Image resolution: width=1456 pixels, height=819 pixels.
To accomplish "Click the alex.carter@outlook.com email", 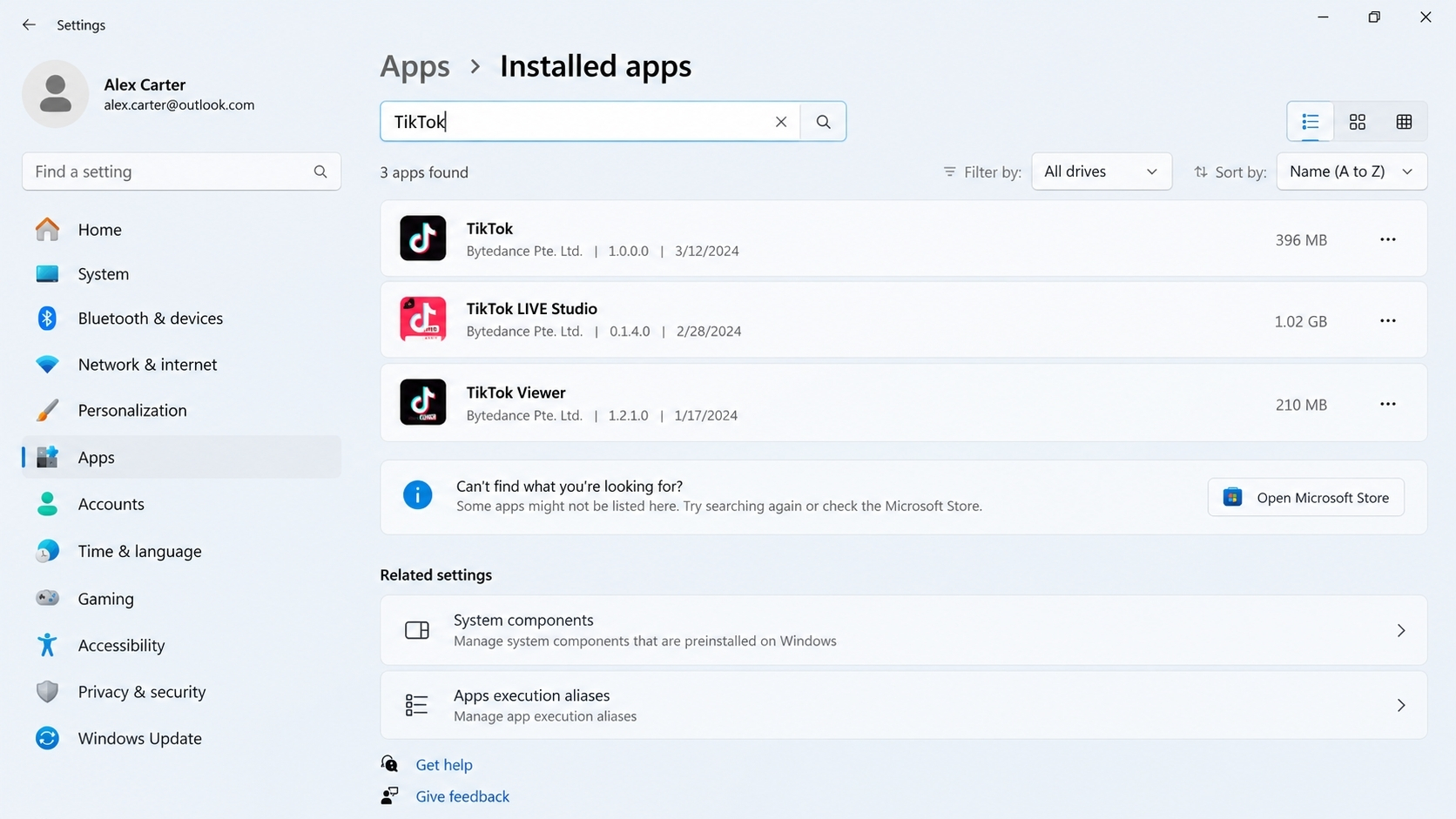I will pyautogui.click(x=179, y=105).
